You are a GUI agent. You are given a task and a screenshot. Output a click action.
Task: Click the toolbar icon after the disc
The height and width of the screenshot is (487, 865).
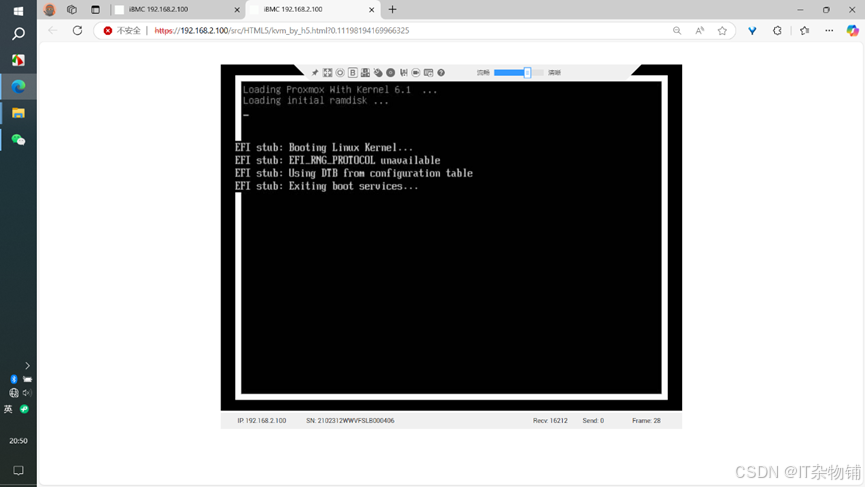point(403,73)
